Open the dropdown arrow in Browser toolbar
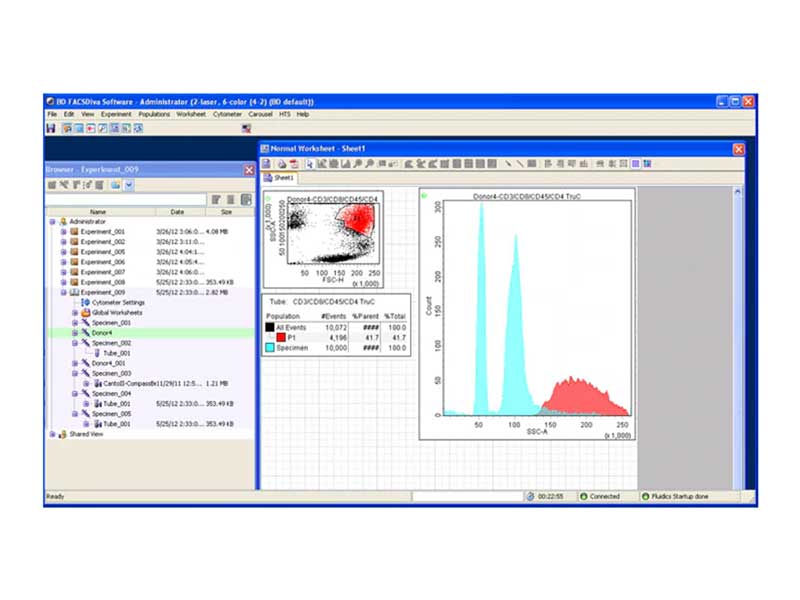This screenshot has height=600, width=800. 129,185
